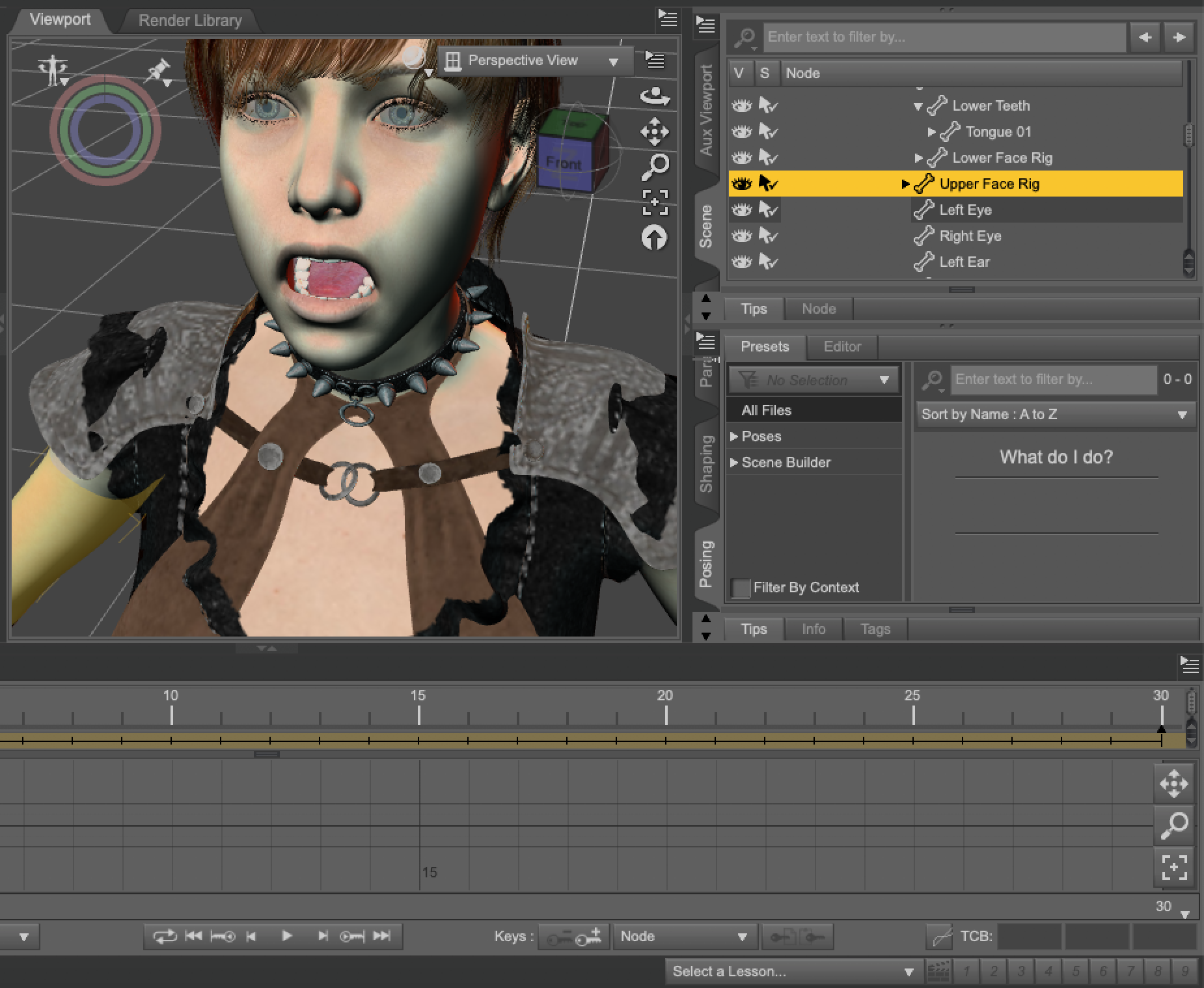Click the reset camera arrow icon
The height and width of the screenshot is (988, 1204).
coord(654,238)
